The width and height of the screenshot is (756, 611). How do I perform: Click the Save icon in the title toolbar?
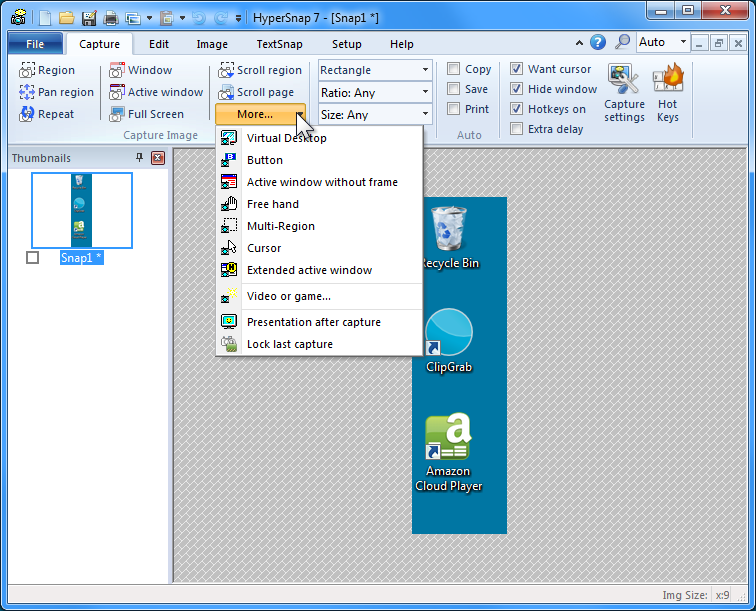89,18
